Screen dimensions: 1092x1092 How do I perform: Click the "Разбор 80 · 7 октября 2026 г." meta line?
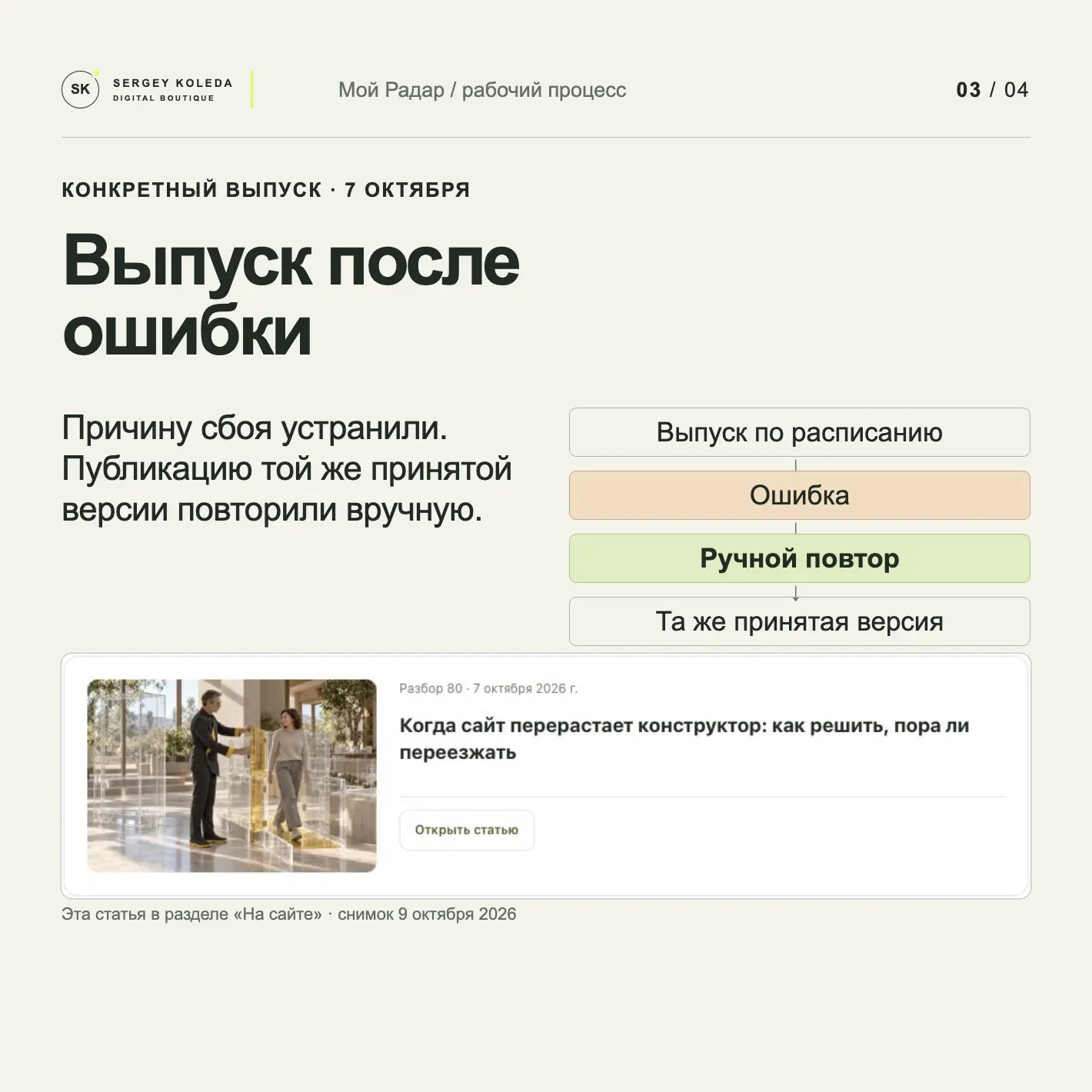[488, 688]
